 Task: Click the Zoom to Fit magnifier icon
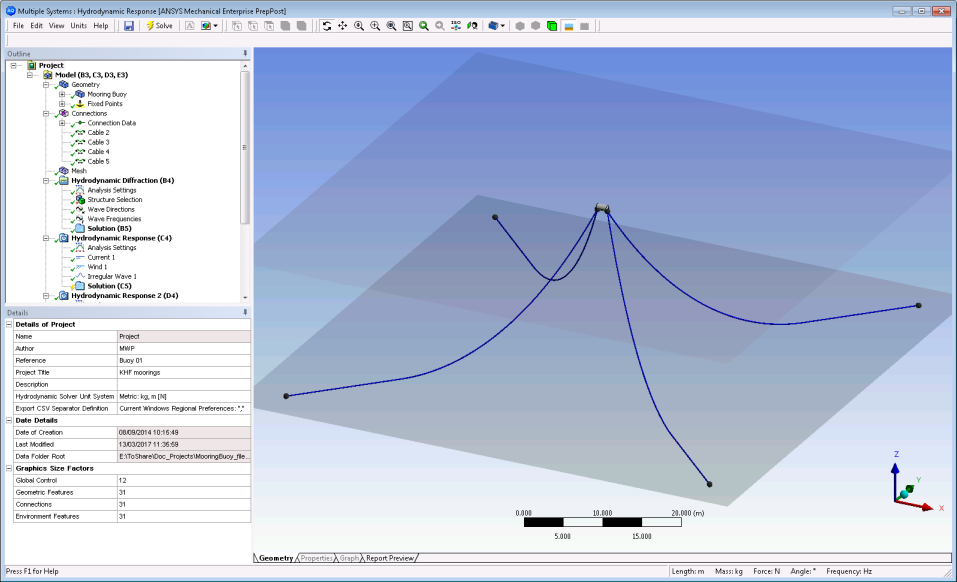(423, 25)
